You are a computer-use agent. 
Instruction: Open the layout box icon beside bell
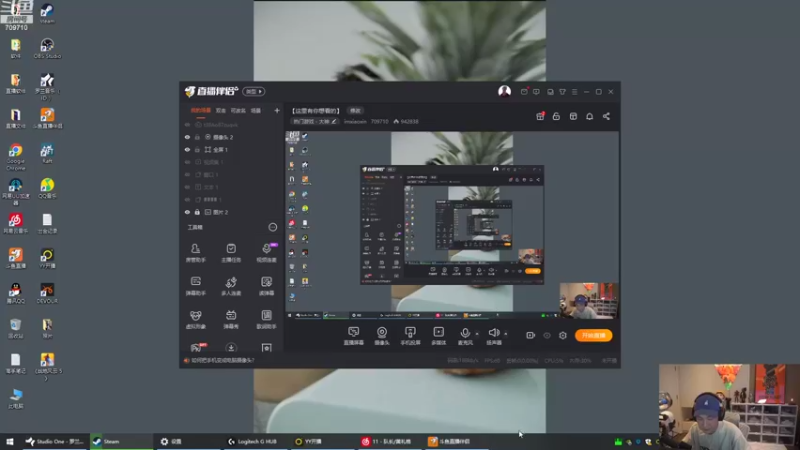point(573,116)
